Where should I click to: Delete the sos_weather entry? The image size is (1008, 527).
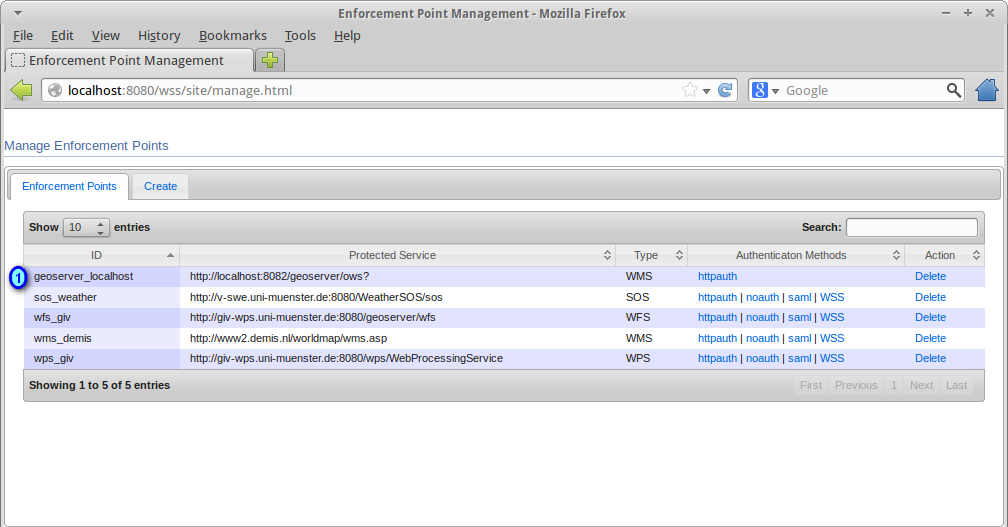pyautogui.click(x=930, y=298)
